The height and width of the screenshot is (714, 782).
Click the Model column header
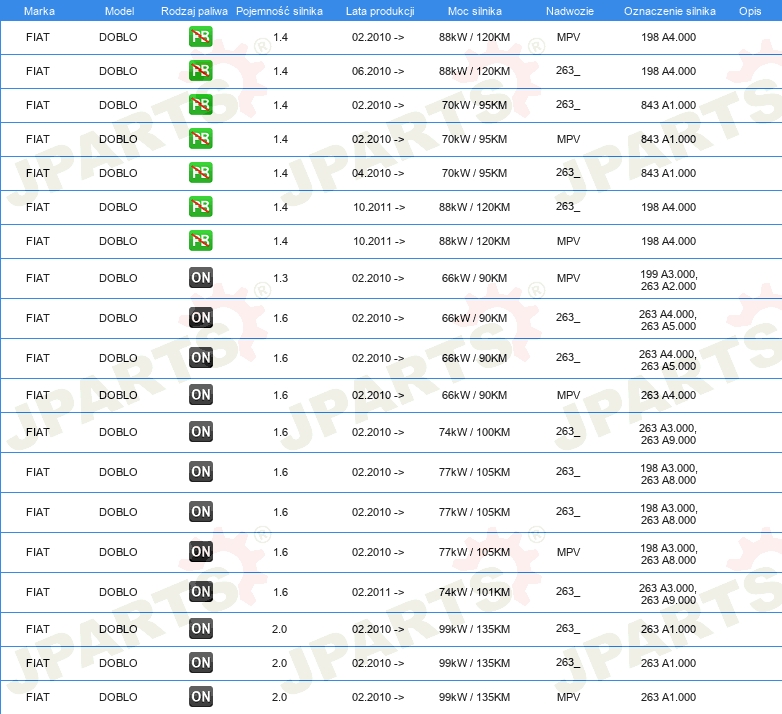pyautogui.click(x=119, y=11)
